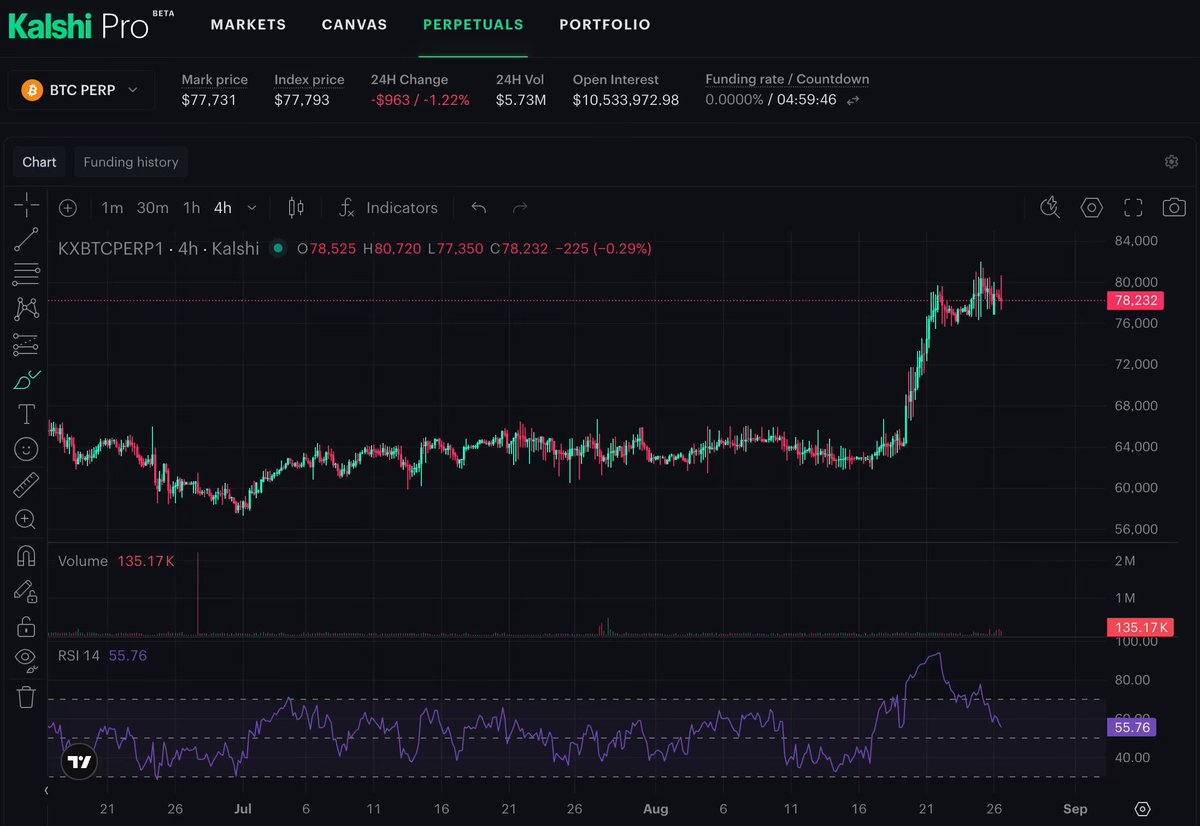Click the Jul date on time axis

click(241, 808)
